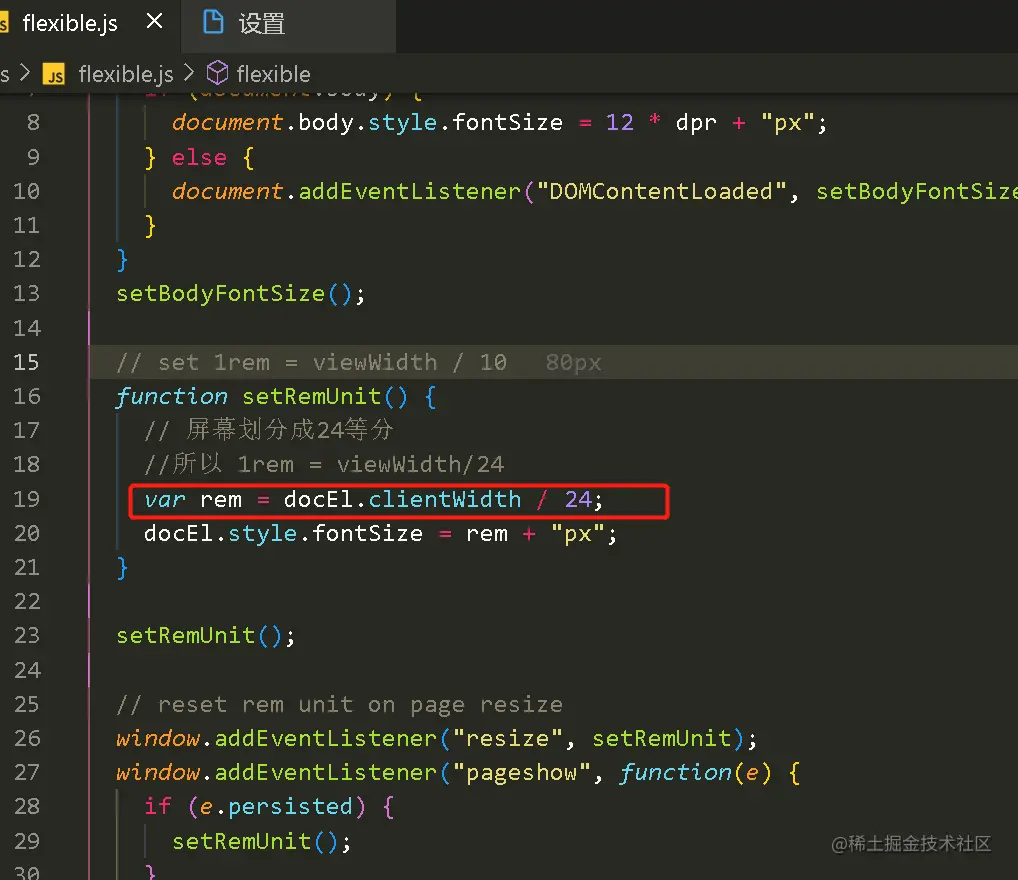Click clientWidth on line 19
Screen dimensions: 1018x880
445,499
